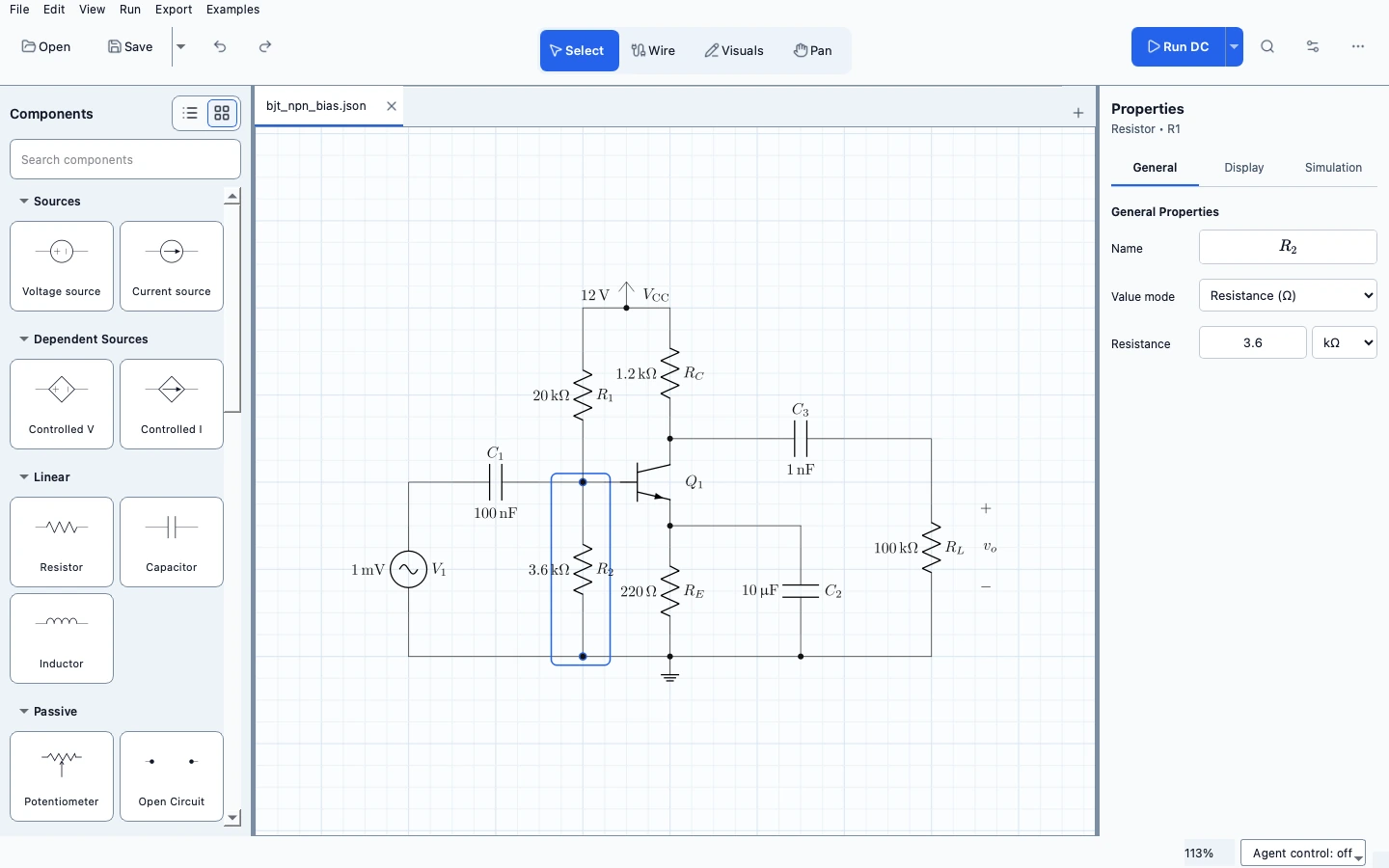Image resolution: width=1389 pixels, height=868 pixels.
Task: Switch to the Simulation properties tab
Action: [x=1333, y=168]
